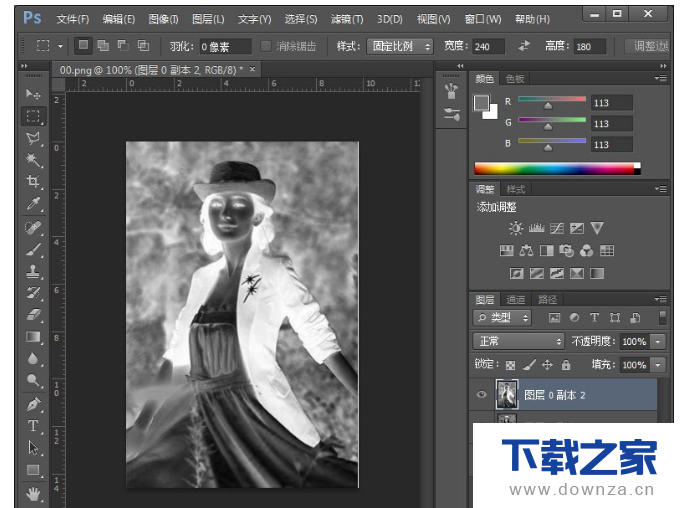Choose Subtract from selection mode

point(123,45)
